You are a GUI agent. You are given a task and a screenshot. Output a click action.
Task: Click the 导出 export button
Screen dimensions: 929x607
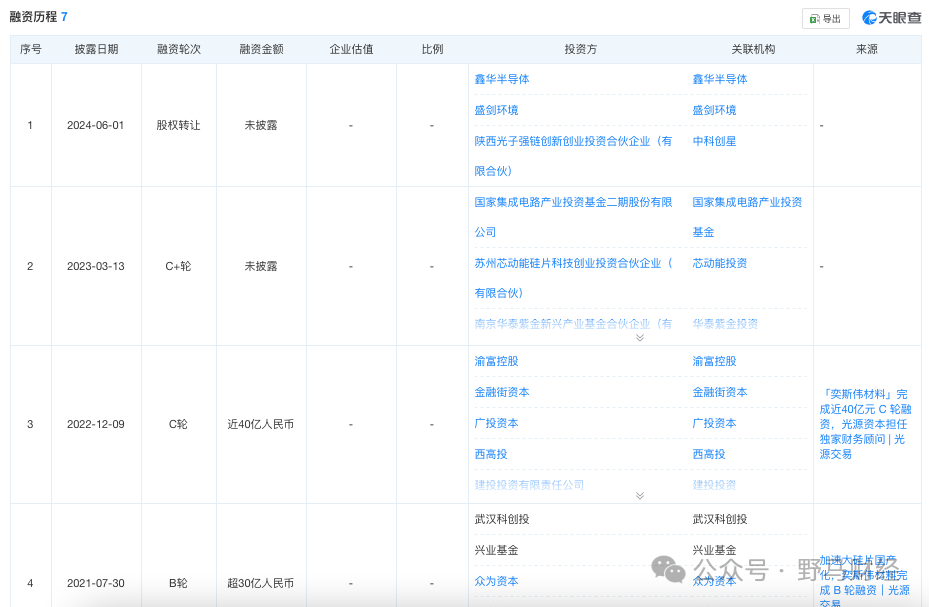click(825, 18)
